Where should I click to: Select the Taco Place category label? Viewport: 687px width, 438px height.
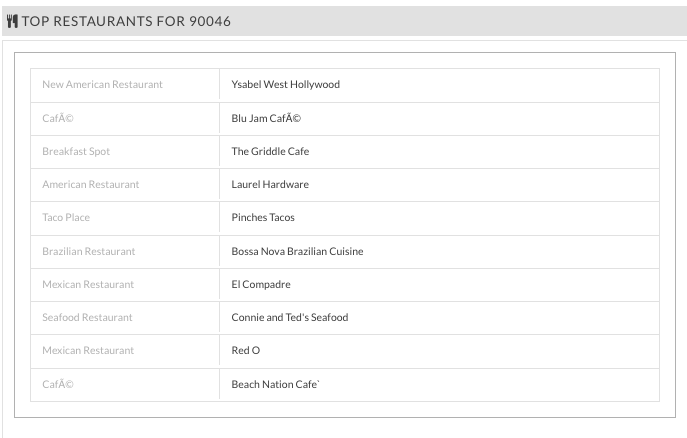point(66,218)
